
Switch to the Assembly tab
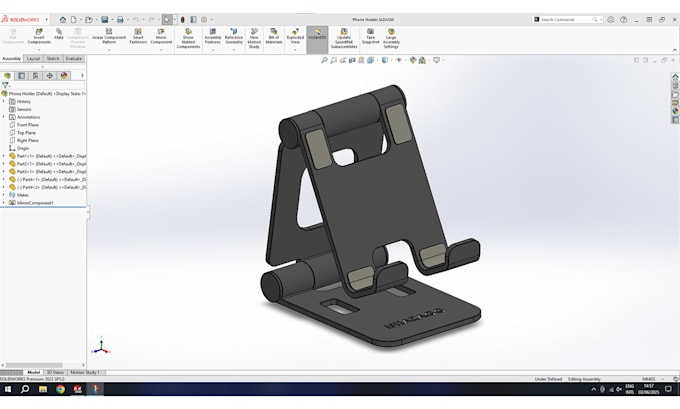point(11,59)
